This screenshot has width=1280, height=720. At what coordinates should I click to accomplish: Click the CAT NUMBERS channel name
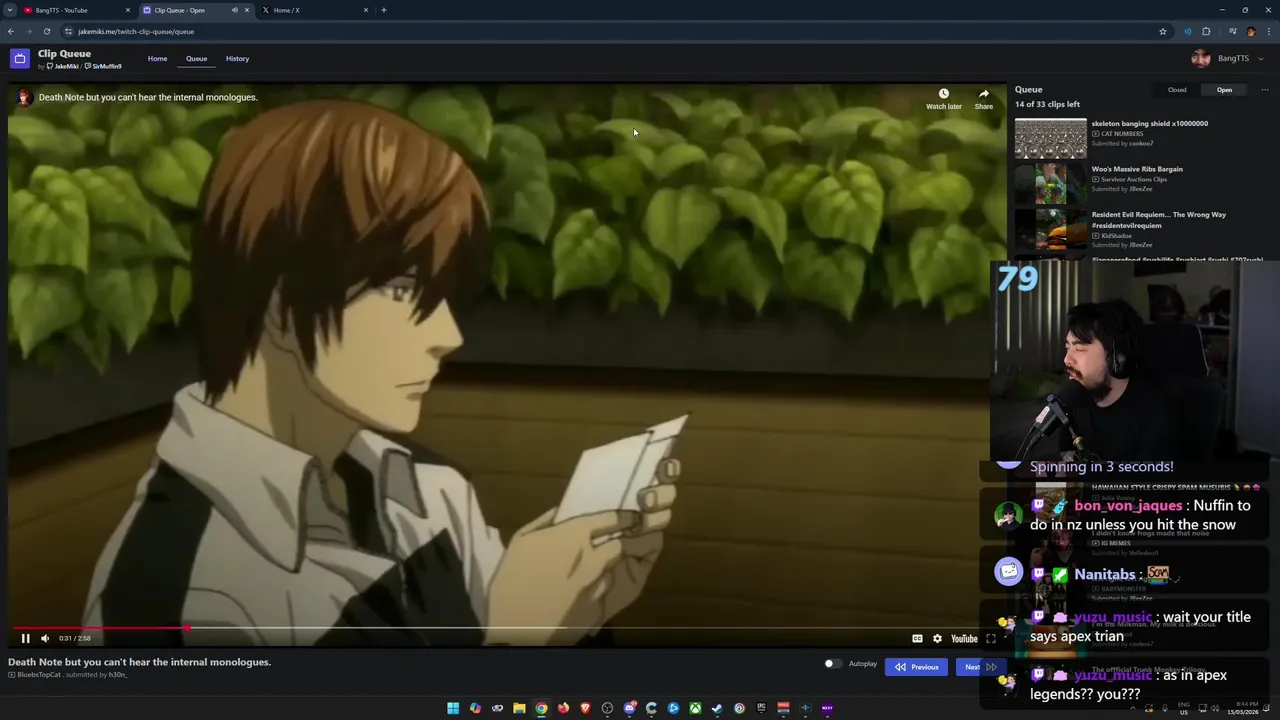(1122, 134)
